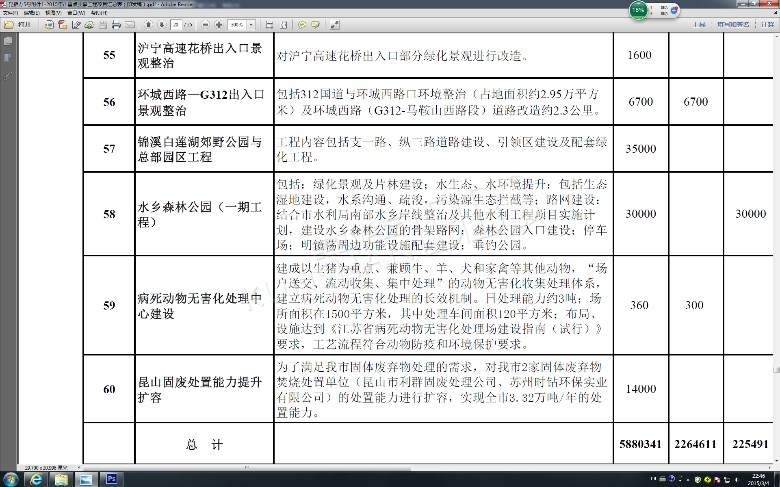Open the zoom percentage dropdown
Screen dimensions: 780x487
pos(250,24)
